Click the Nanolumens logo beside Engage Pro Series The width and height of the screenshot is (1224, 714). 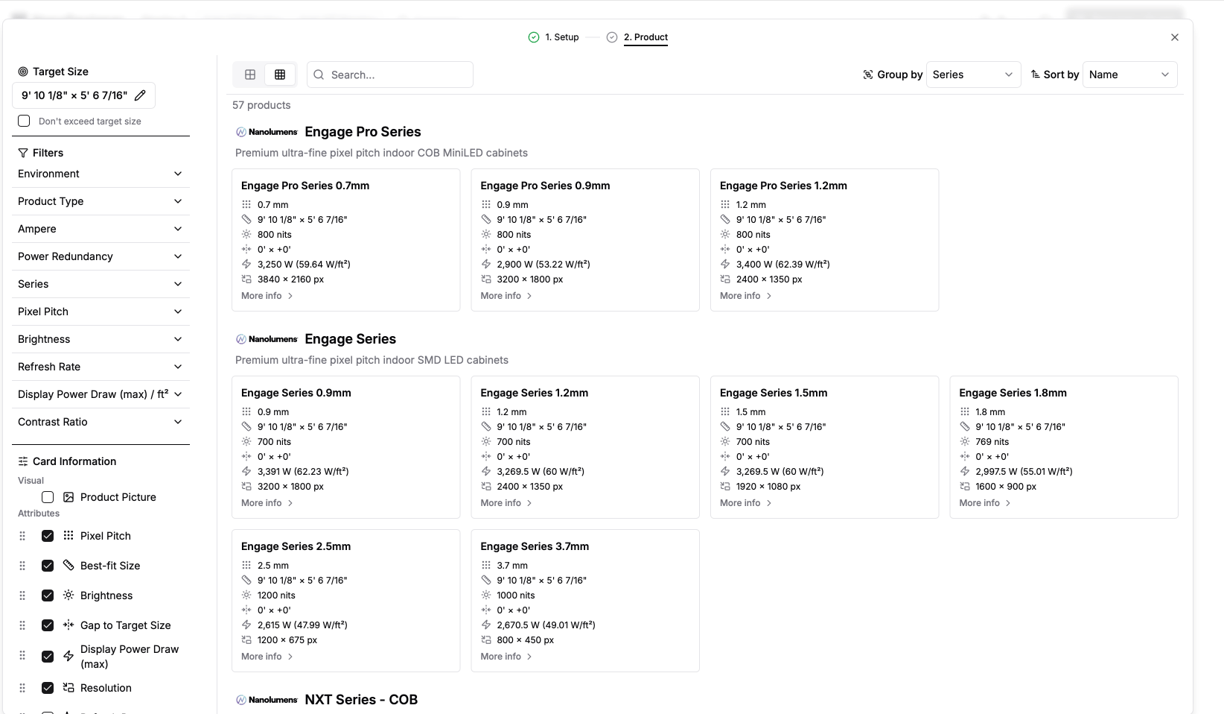click(266, 132)
